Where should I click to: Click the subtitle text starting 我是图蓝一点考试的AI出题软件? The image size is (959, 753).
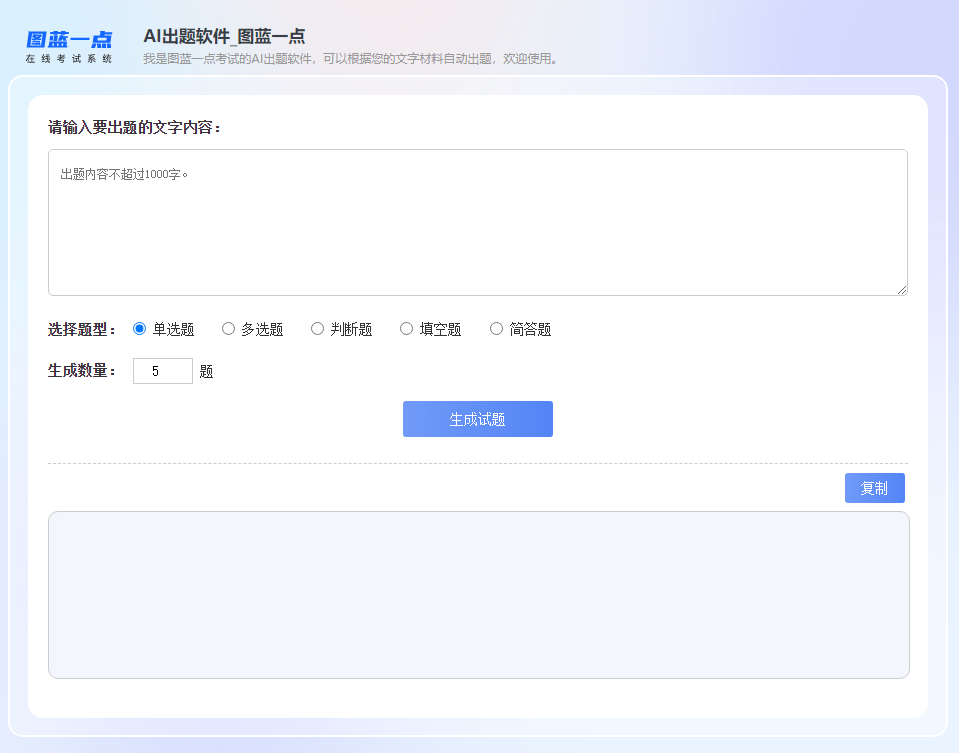pos(350,59)
